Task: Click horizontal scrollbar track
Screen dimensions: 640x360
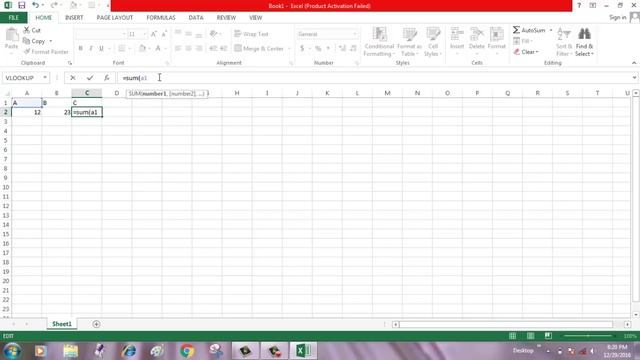Action: click(x=506, y=324)
